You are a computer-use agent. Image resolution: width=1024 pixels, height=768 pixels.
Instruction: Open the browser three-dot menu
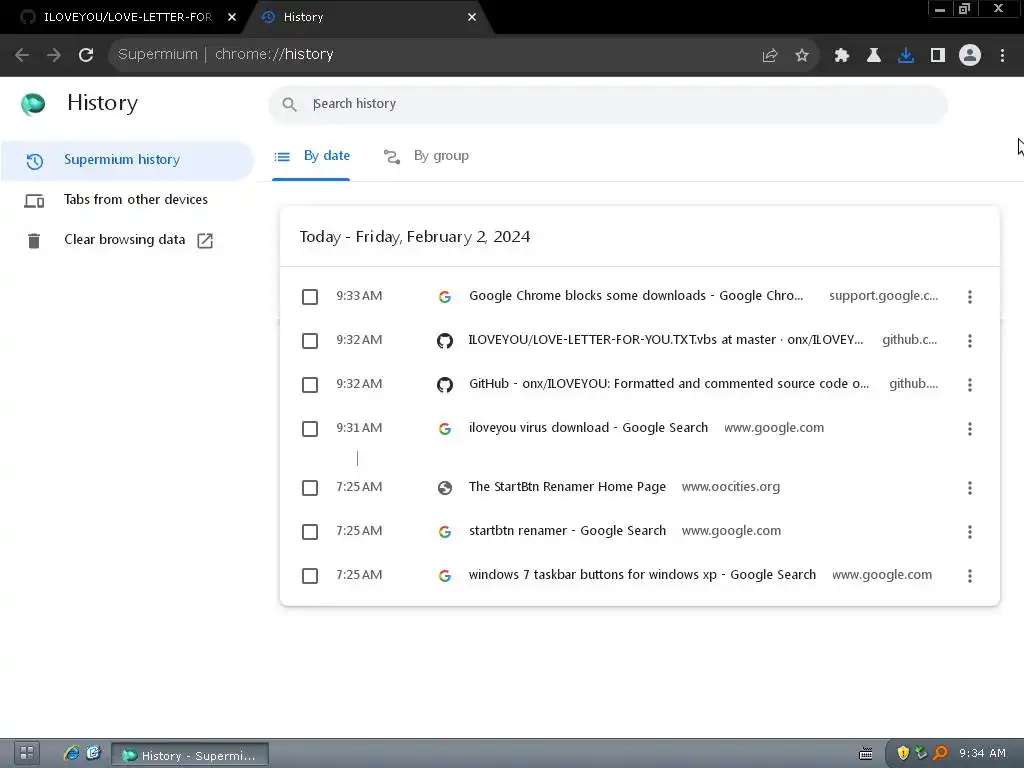click(1002, 56)
